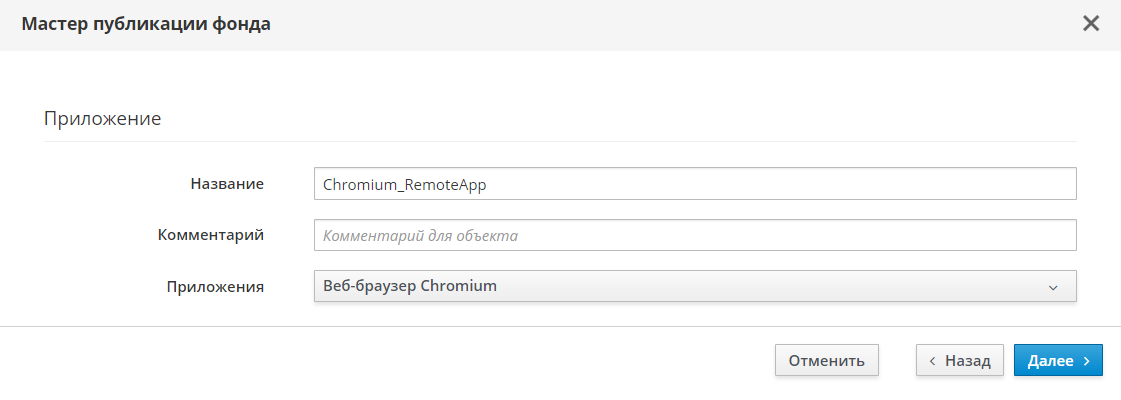Image resolution: width=1121 pixels, height=400 pixels.
Task: Go back with the Назад button
Action: pyautogui.click(x=959, y=361)
